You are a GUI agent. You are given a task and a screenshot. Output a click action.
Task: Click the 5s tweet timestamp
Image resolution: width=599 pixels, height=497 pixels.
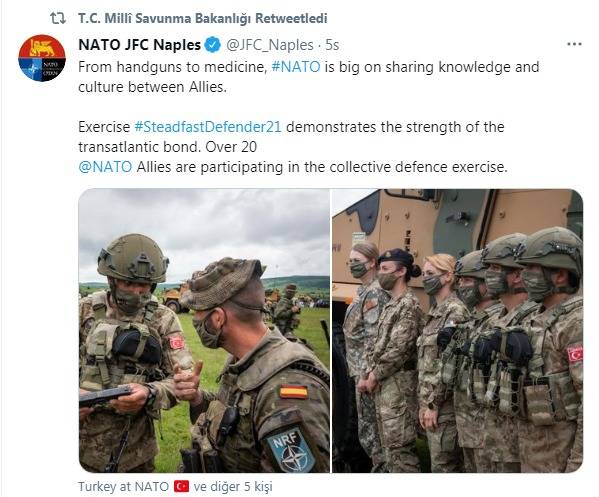332,45
